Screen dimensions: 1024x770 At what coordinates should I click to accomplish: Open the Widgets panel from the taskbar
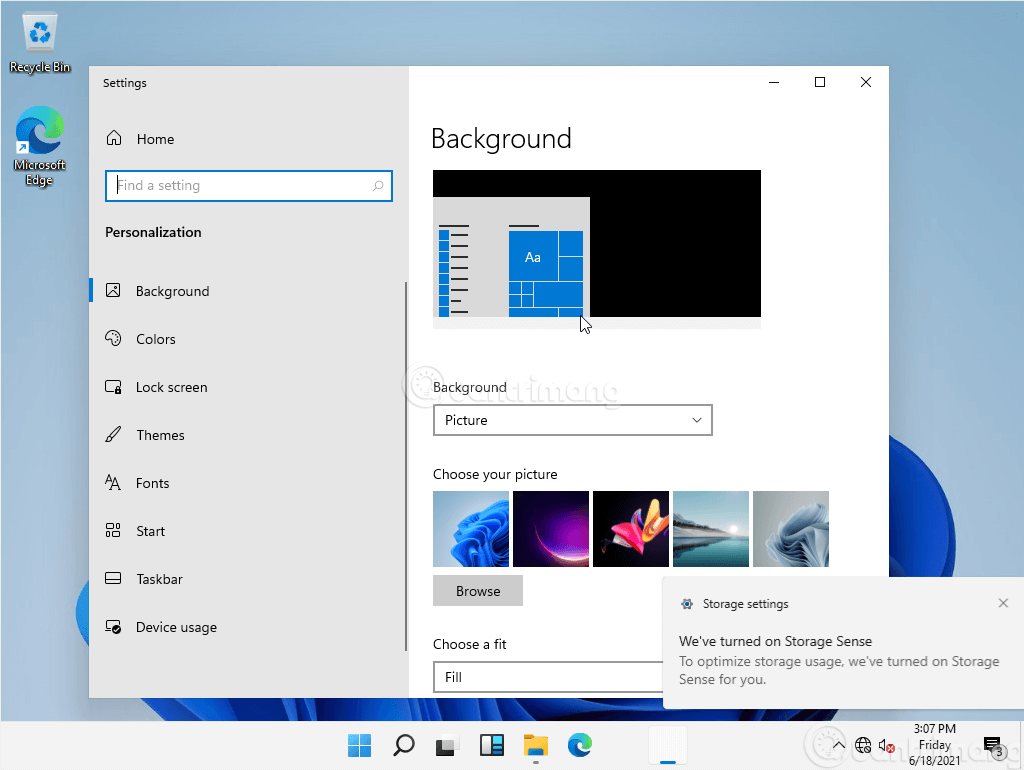tap(492, 745)
